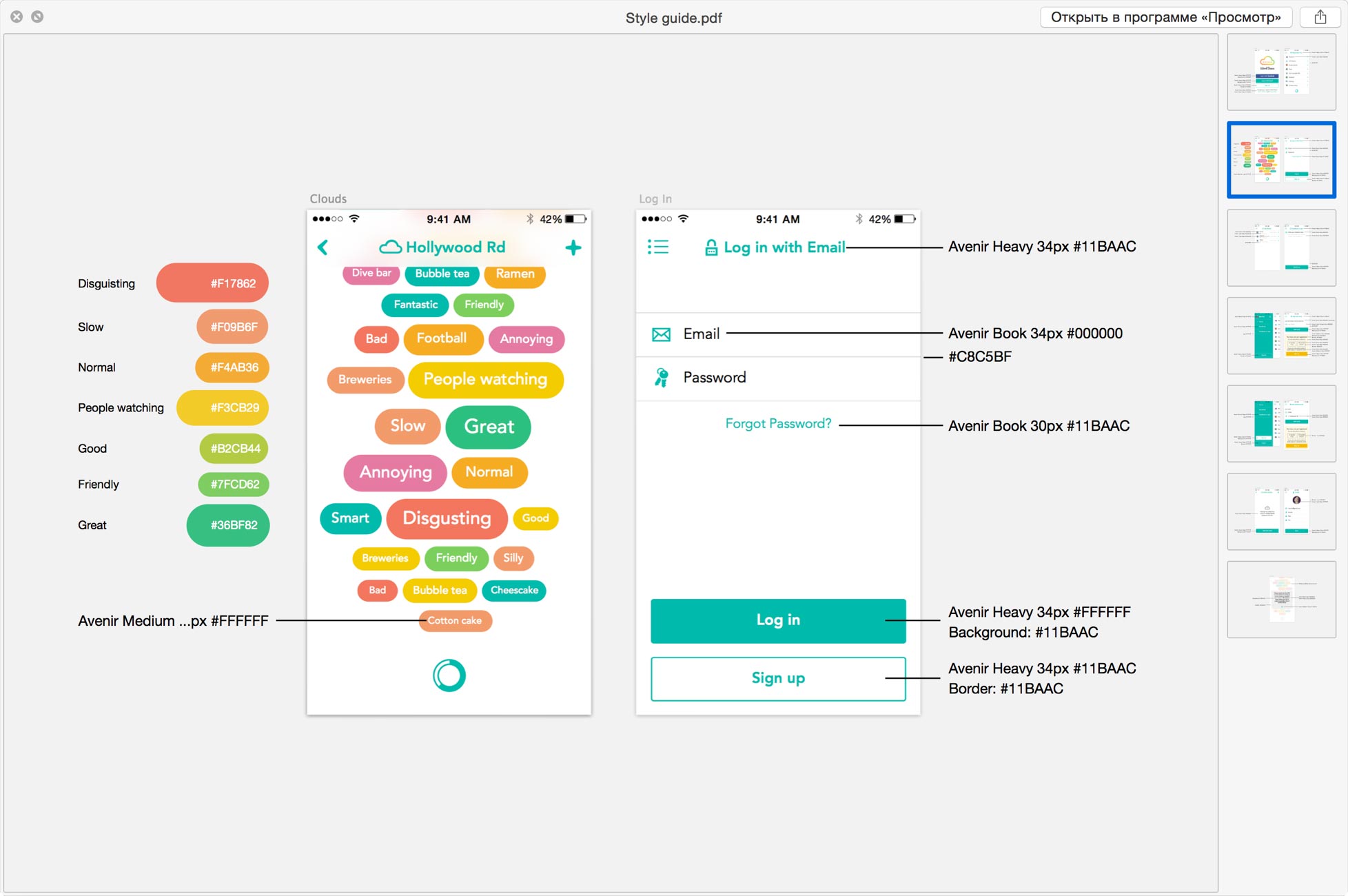Open the third page thumbnail in sidebar
This screenshot has width=1348, height=896.
pos(1281,247)
